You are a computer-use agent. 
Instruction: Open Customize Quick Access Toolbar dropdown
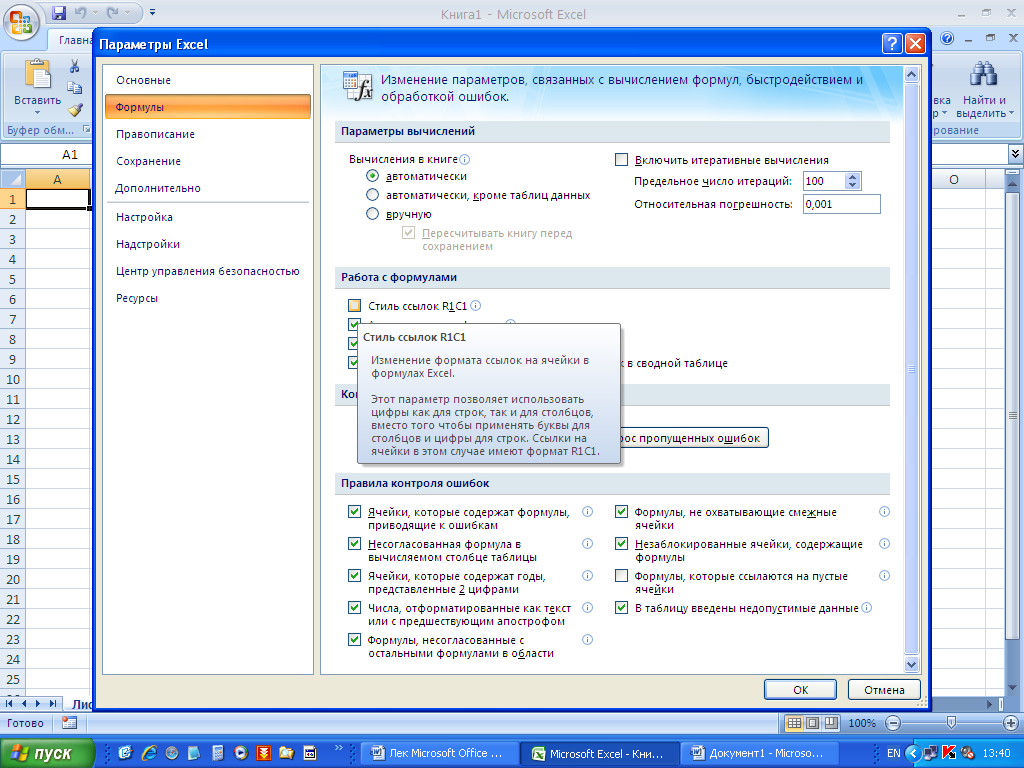[x=153, y=12]
